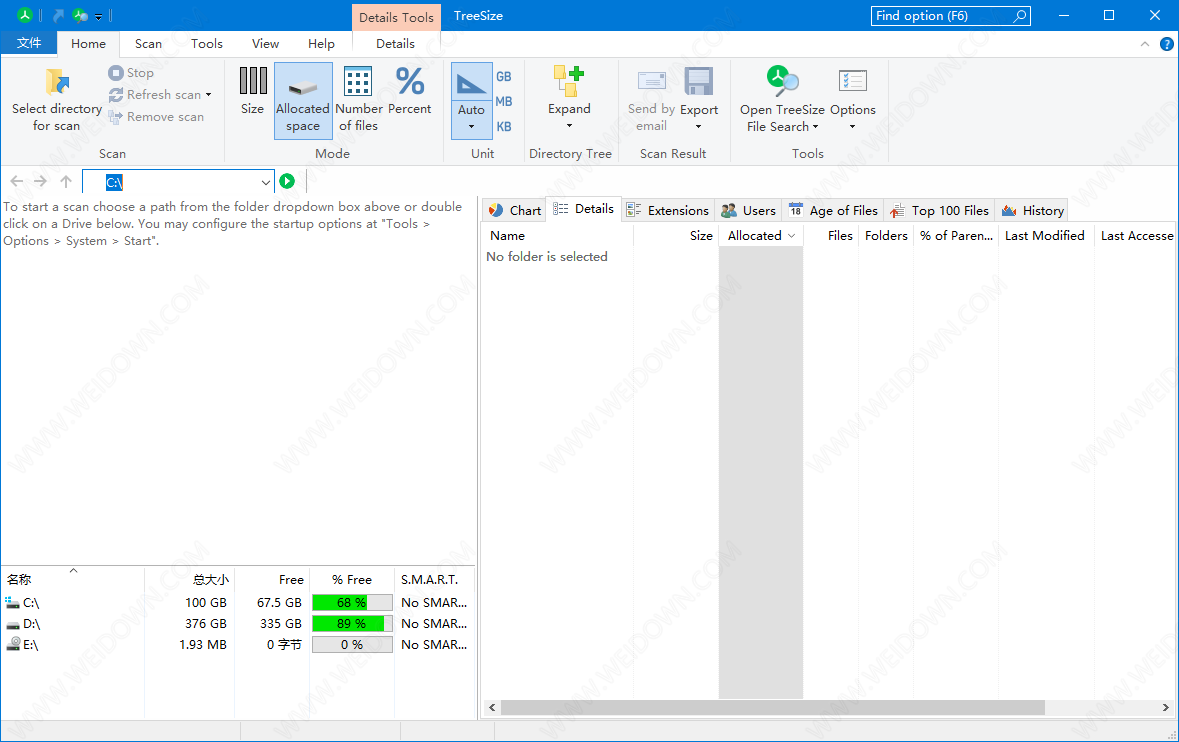Click Refresh scan icon
Screen dimensions: 1179x742
[116, 95]
